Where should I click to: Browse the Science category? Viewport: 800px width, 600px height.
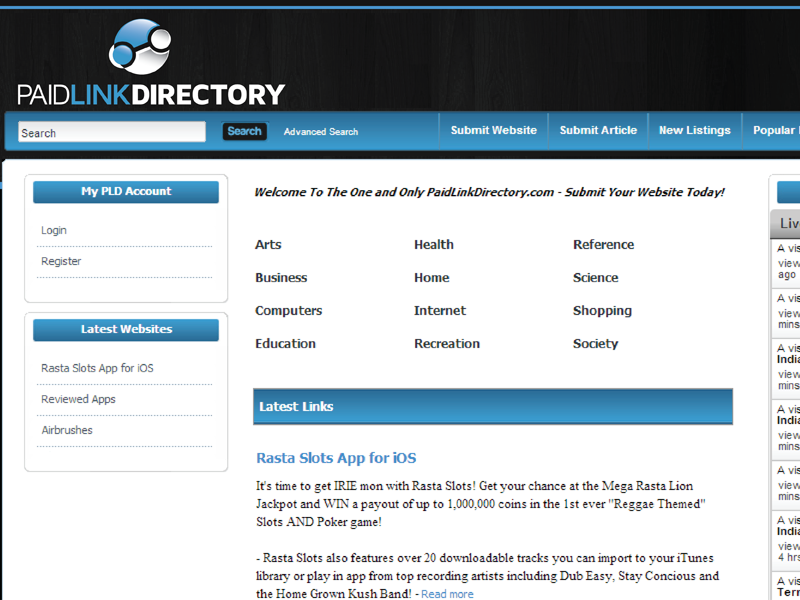pyautogui.click(x=595, y=278)
